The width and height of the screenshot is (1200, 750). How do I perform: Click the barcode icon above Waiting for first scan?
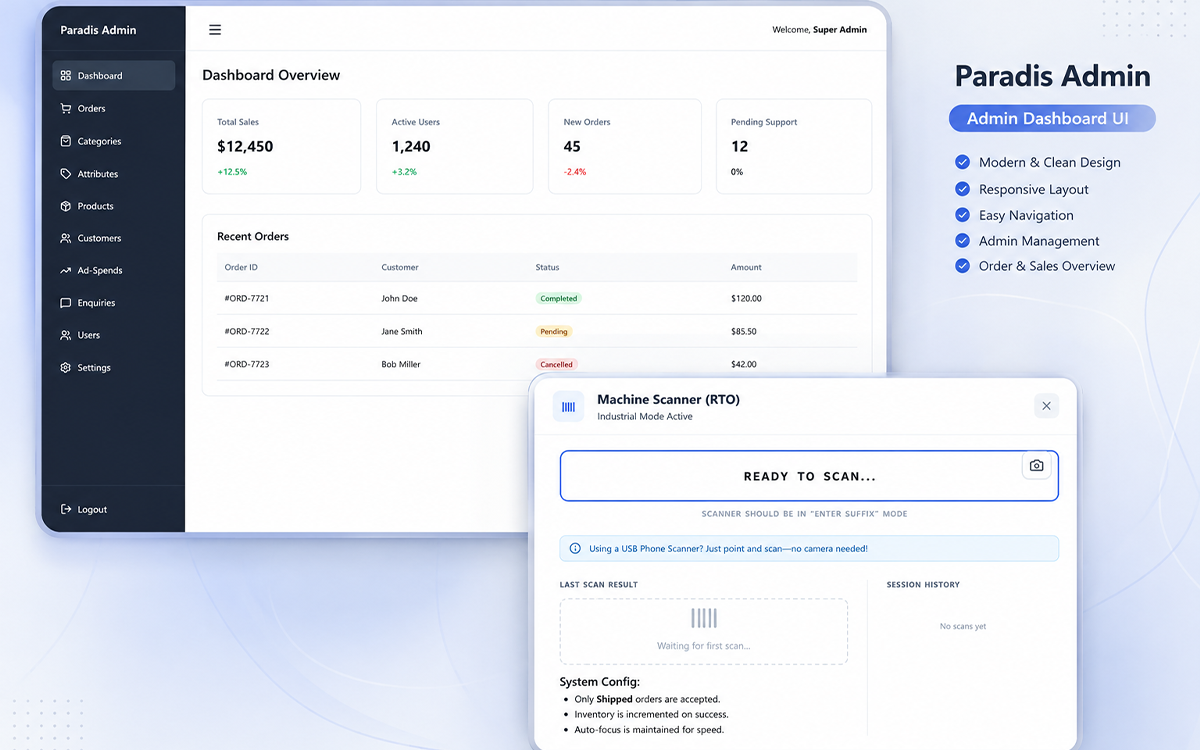pyautogui.click(x=704, y=618)
